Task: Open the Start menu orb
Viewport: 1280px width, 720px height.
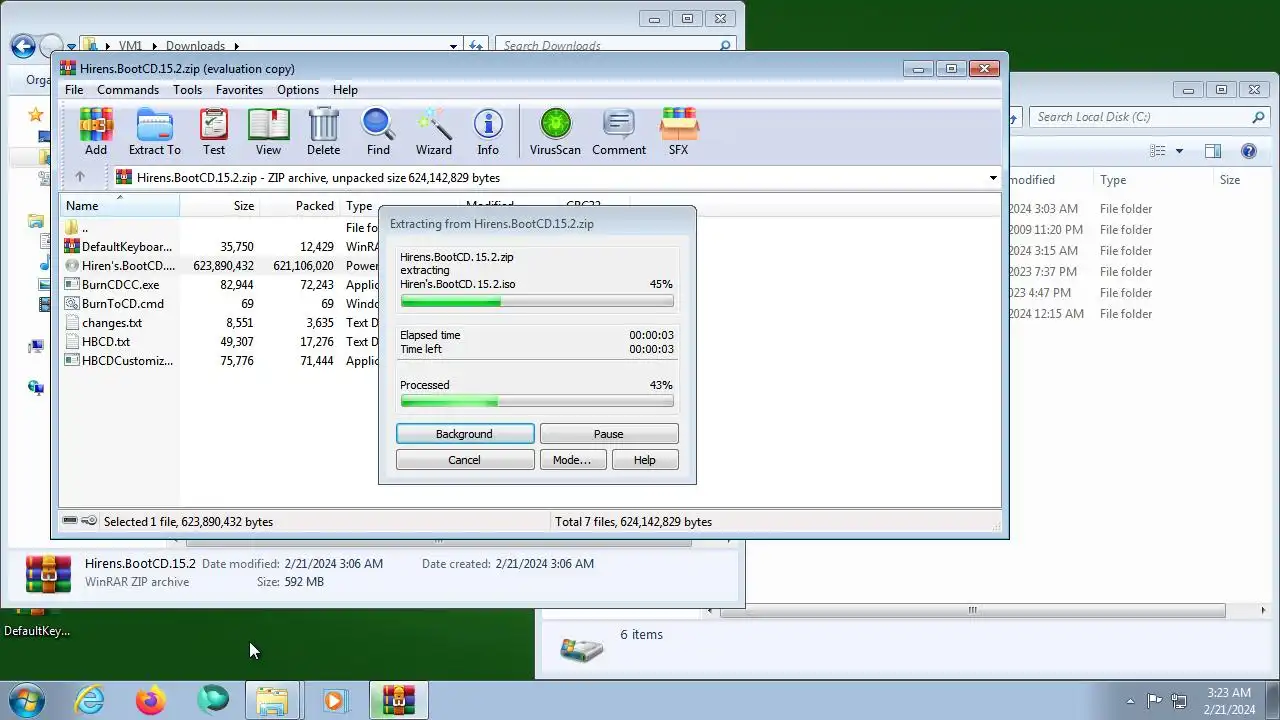Action: (26, 700)
